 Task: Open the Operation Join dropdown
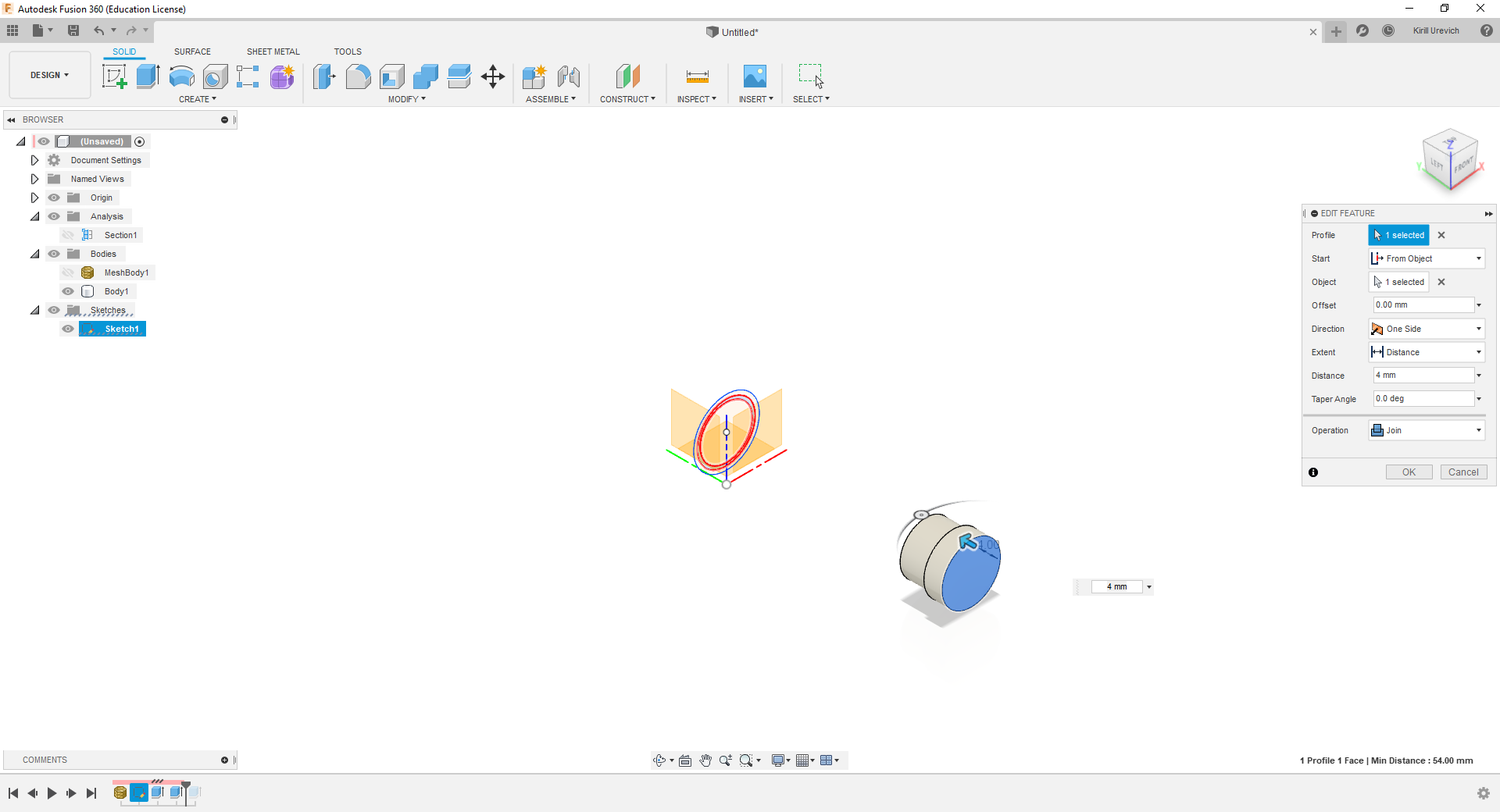coord(1427,430)
